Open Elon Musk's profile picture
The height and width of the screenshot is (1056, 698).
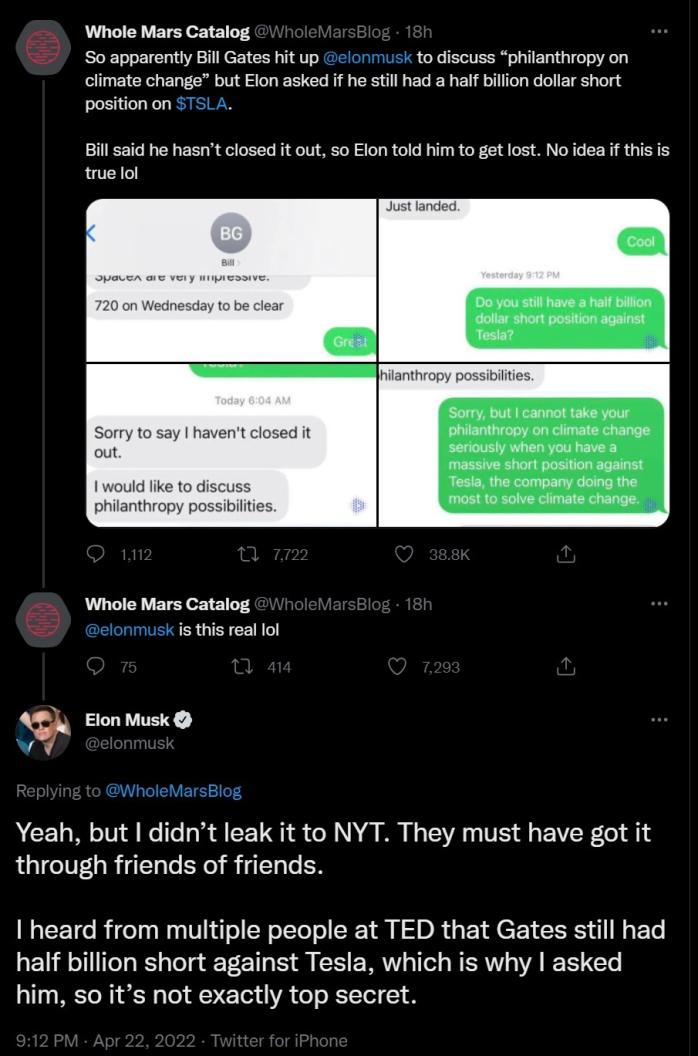click(44, 732)
